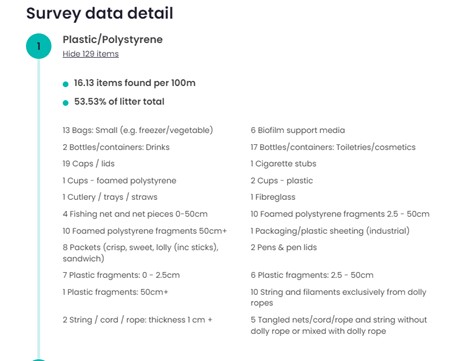
Task: Click the Survey data detail title
Action: [100, 13]
